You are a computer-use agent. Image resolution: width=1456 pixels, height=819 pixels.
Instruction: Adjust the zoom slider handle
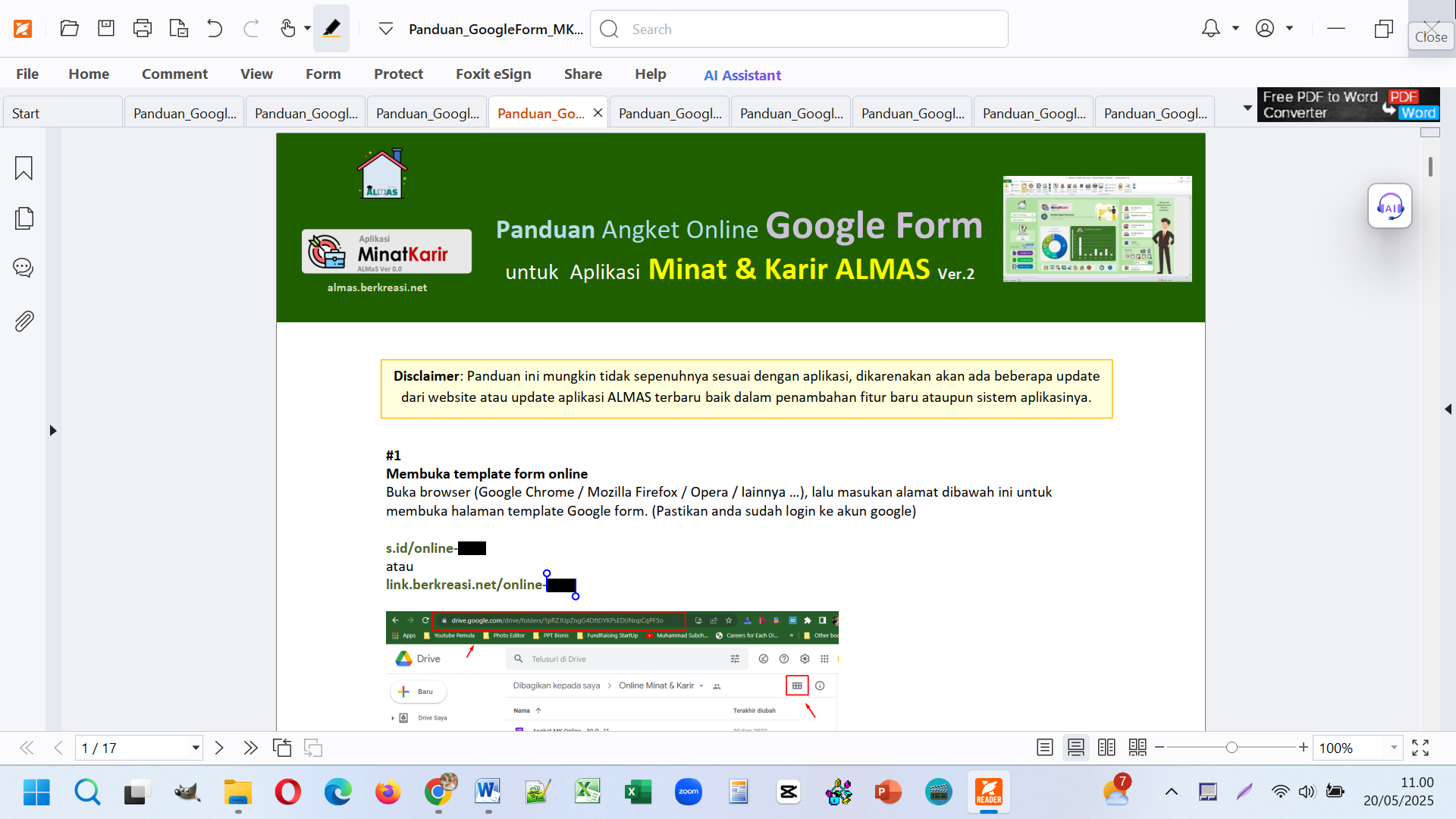tap(1232, 748)
